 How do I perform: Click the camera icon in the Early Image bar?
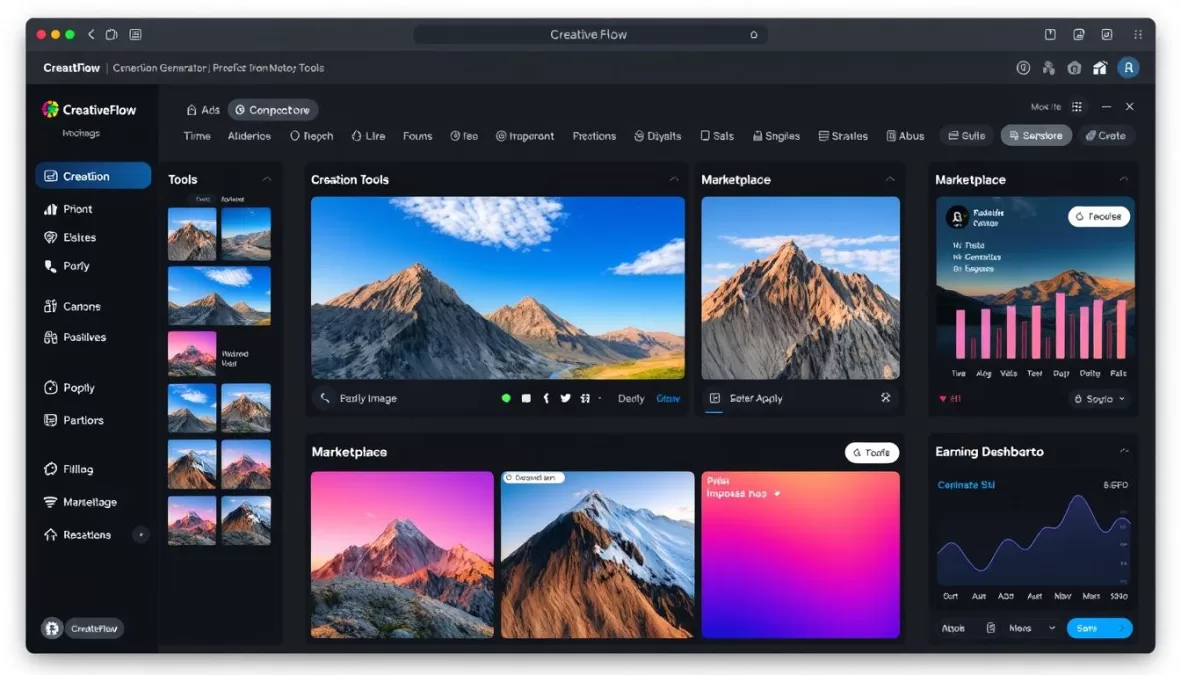pyautogui.click(x=324, y=397)
